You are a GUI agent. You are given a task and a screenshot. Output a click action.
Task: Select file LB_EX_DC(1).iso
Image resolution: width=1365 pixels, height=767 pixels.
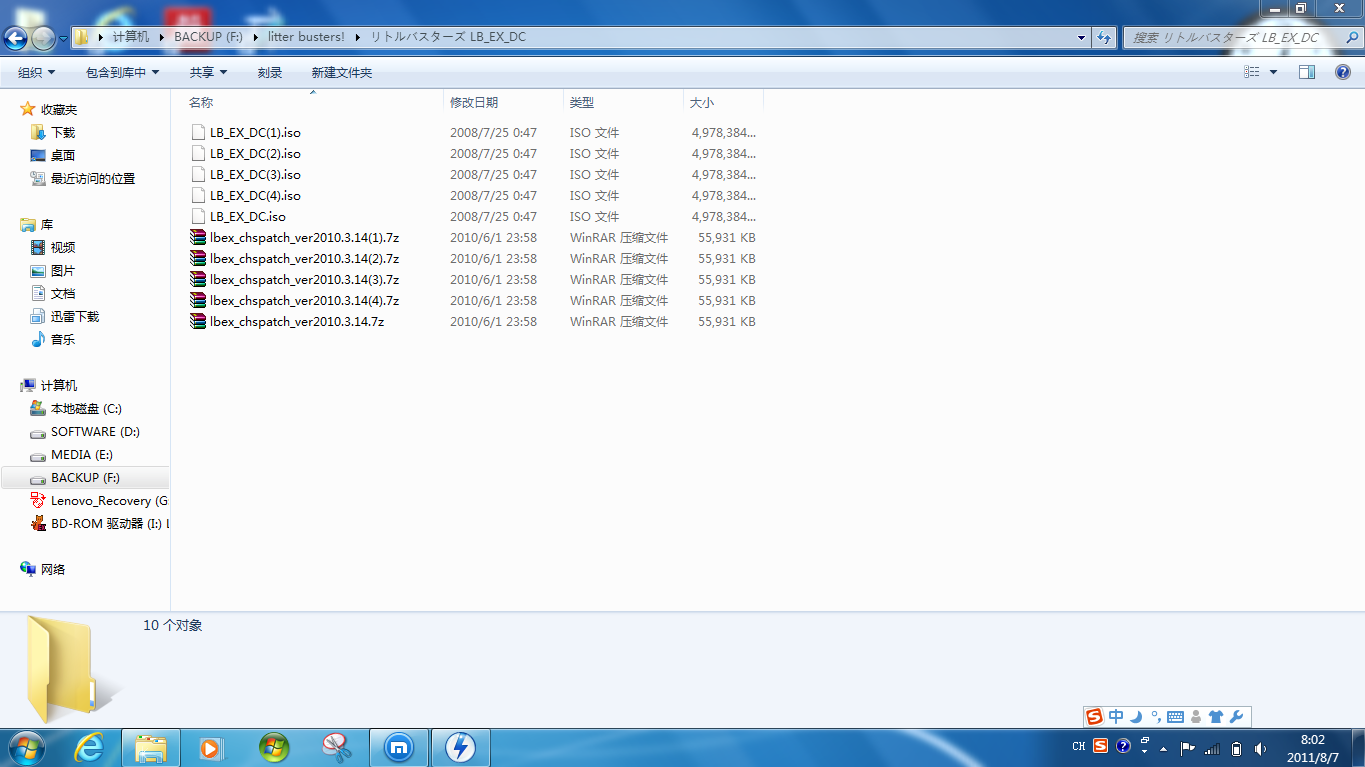[x=255, y=132]
